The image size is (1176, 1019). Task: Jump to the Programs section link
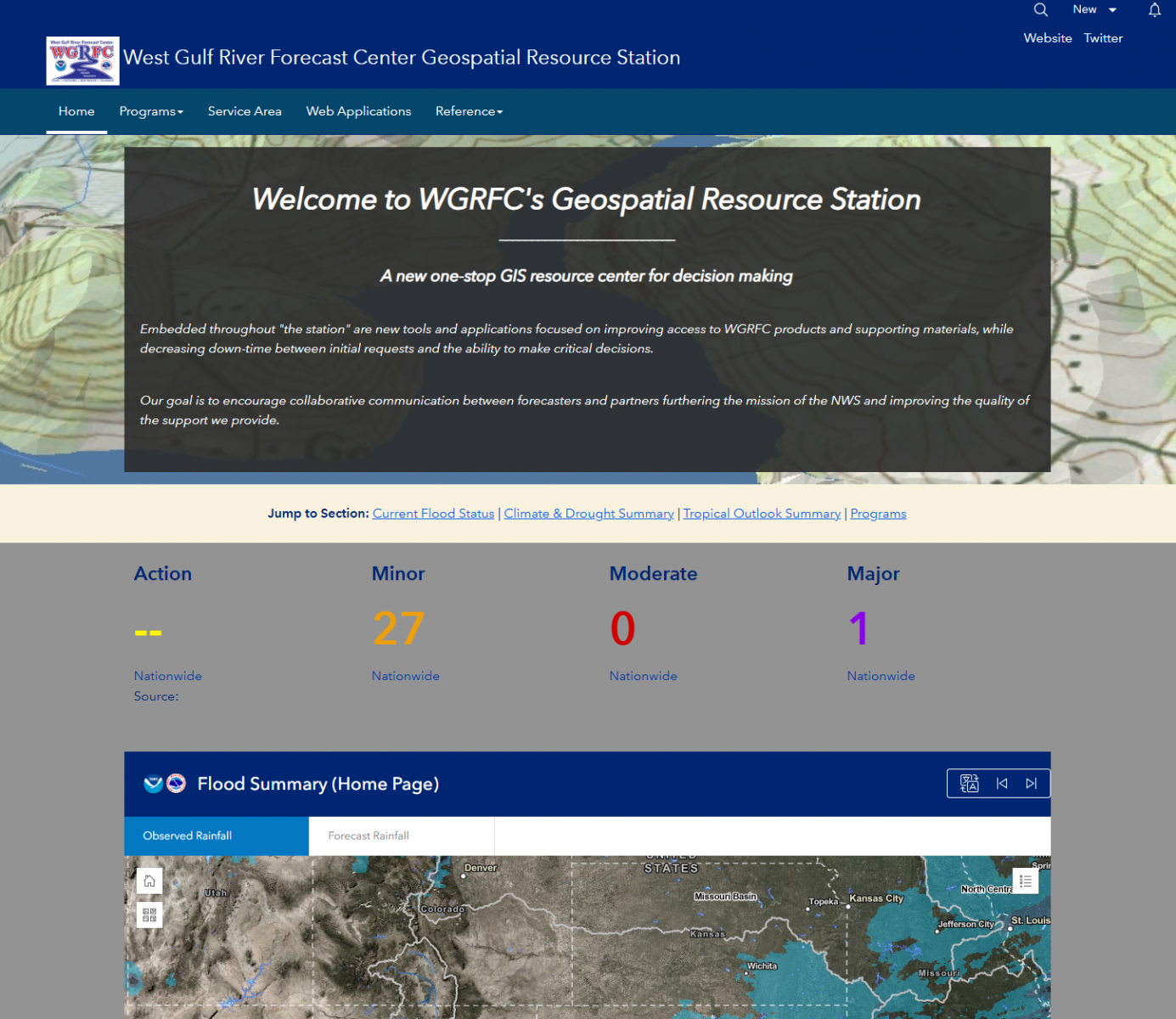pyautogui.click(x=878, y=514)
